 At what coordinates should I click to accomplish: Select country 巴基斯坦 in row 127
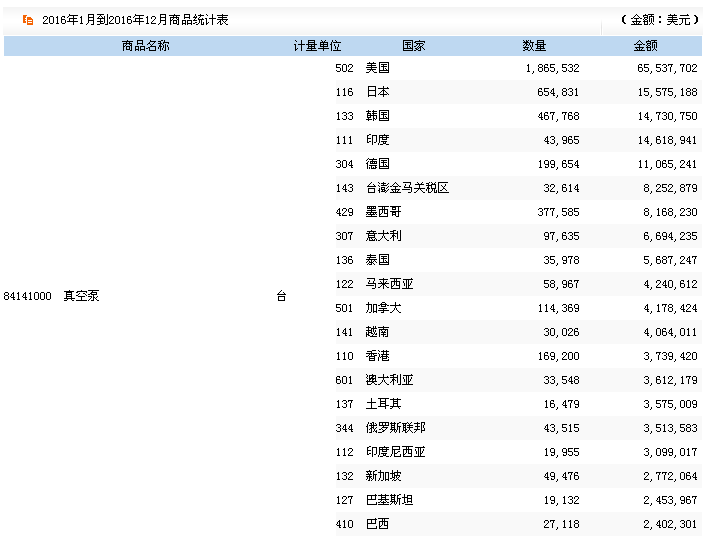pyautogui.click(x=390, y=499)
